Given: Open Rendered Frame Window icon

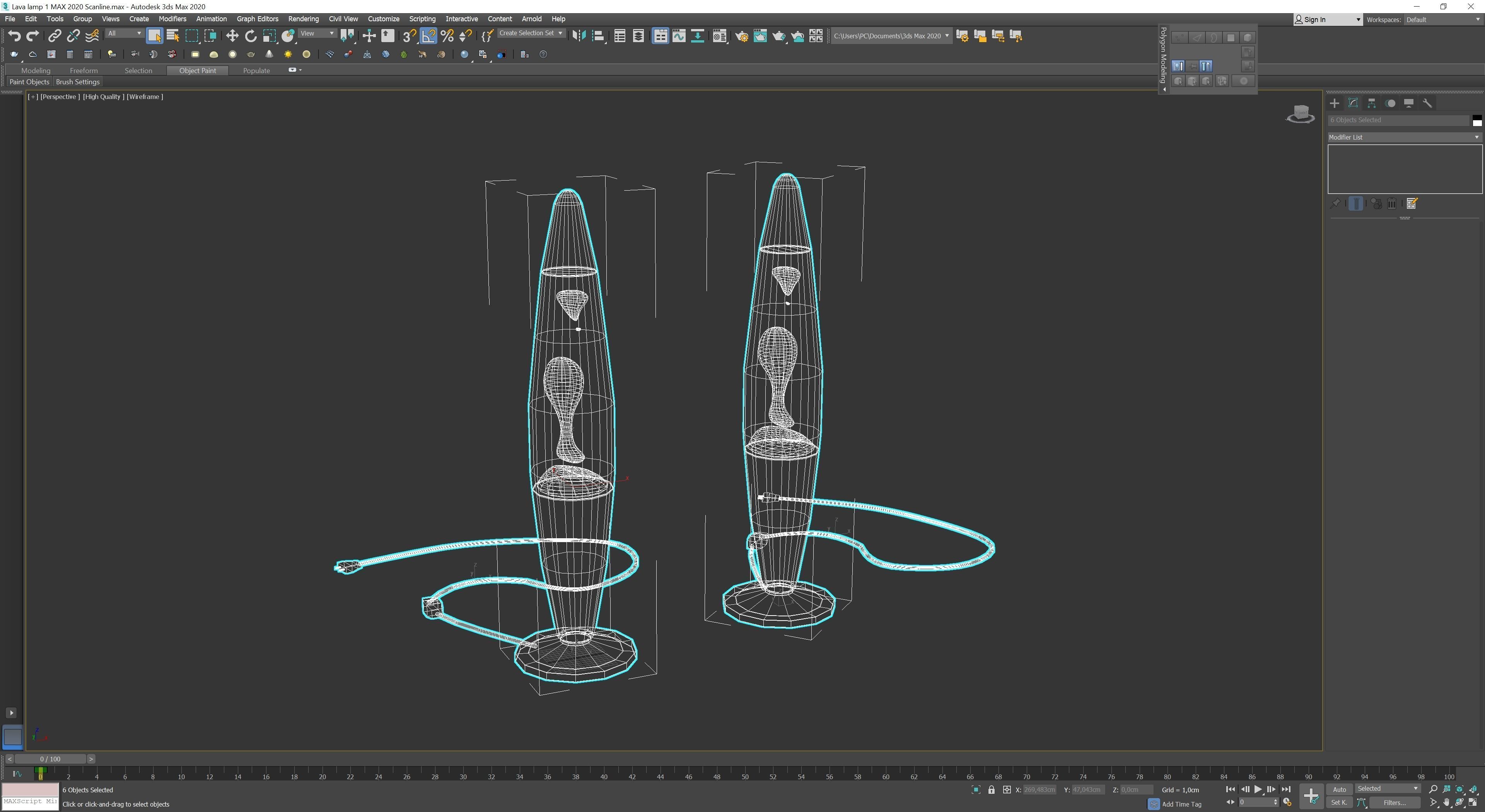Looking at the screenshot, I should click(760, 36).
